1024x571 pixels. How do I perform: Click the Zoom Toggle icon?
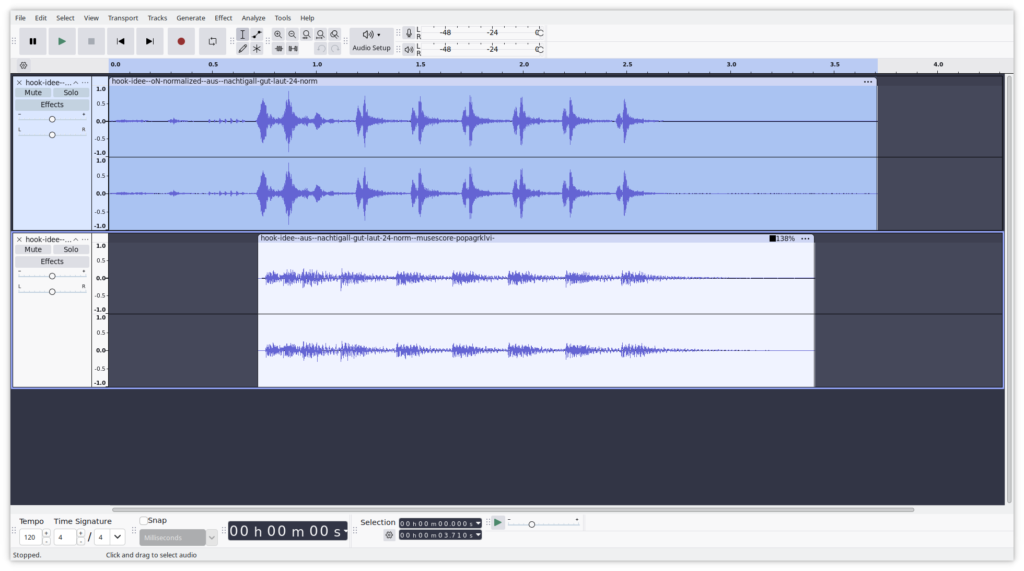tap(334, 35)
